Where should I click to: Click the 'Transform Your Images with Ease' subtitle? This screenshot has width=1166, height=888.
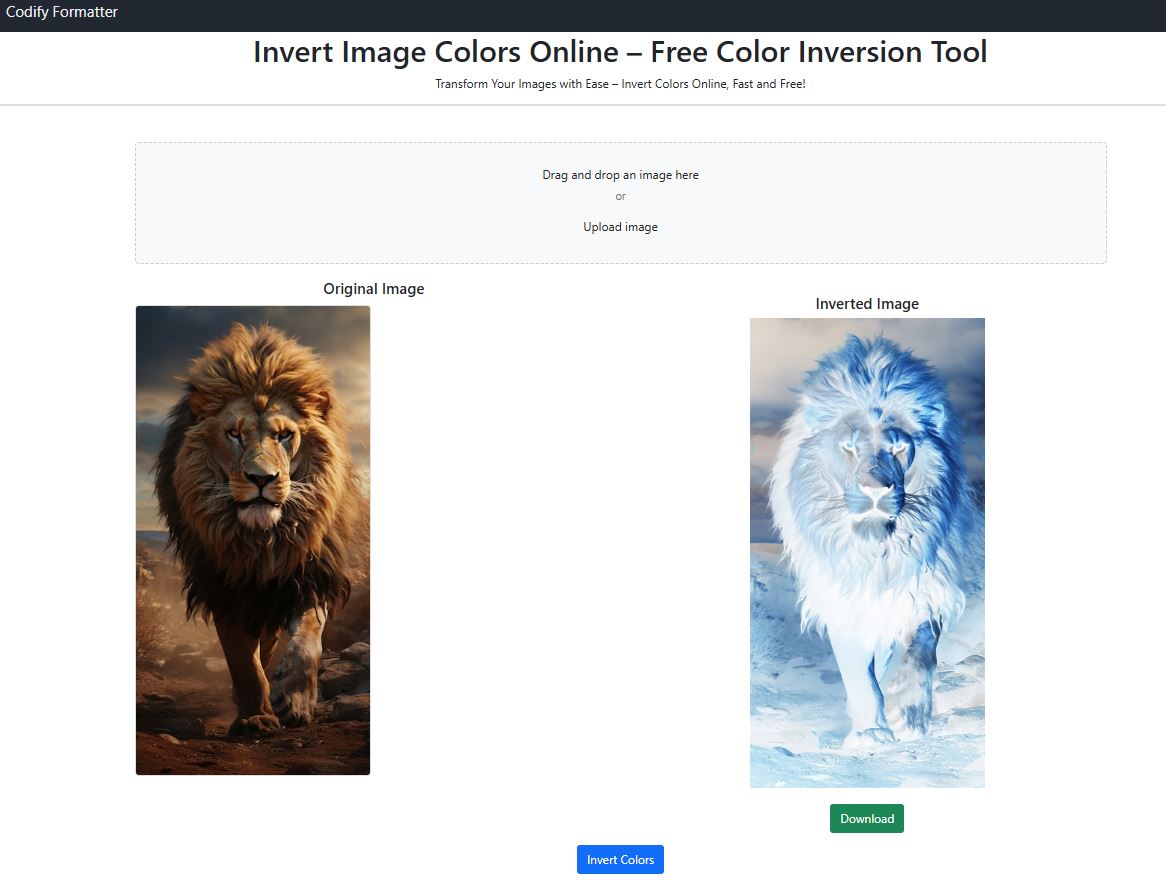[x=620, y=84]
